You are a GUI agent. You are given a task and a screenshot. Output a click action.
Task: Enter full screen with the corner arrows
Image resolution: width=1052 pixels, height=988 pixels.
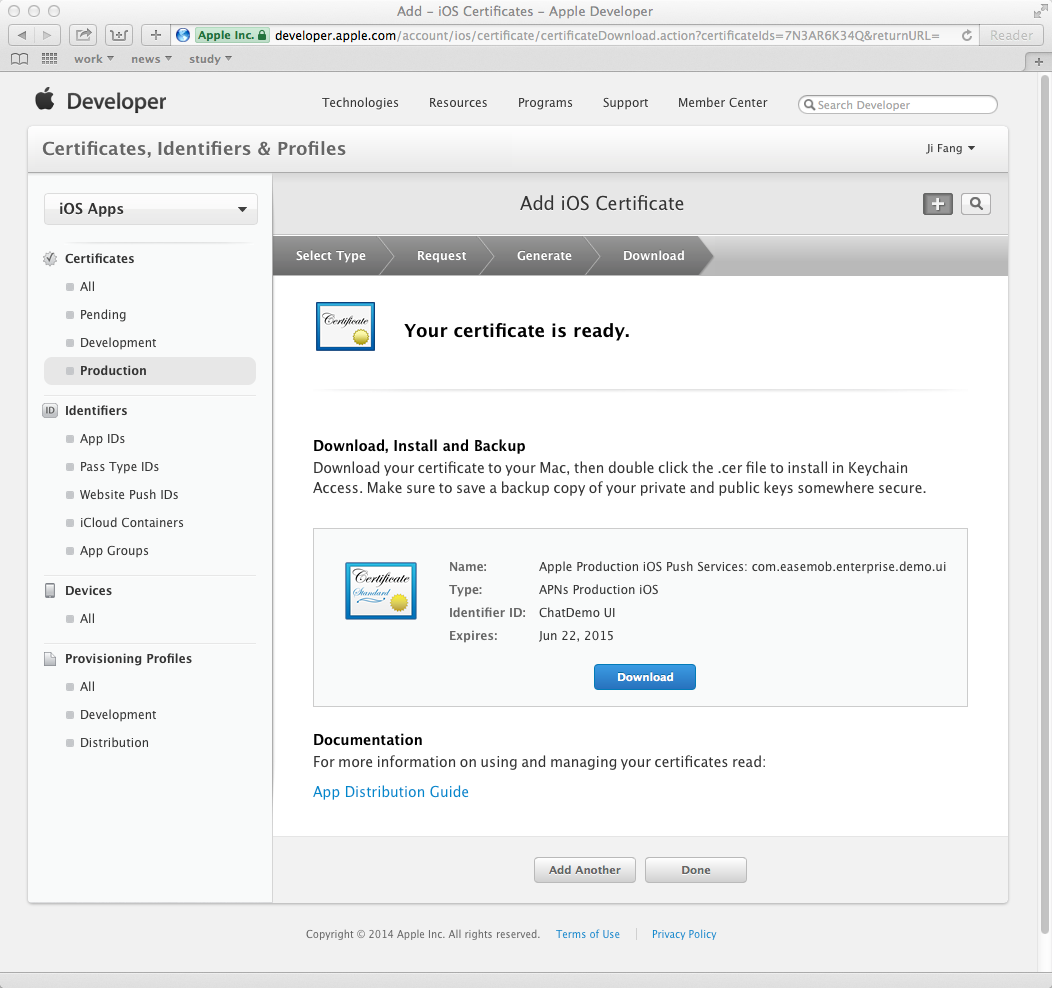pyautogui.click(x=1041, y=11)
